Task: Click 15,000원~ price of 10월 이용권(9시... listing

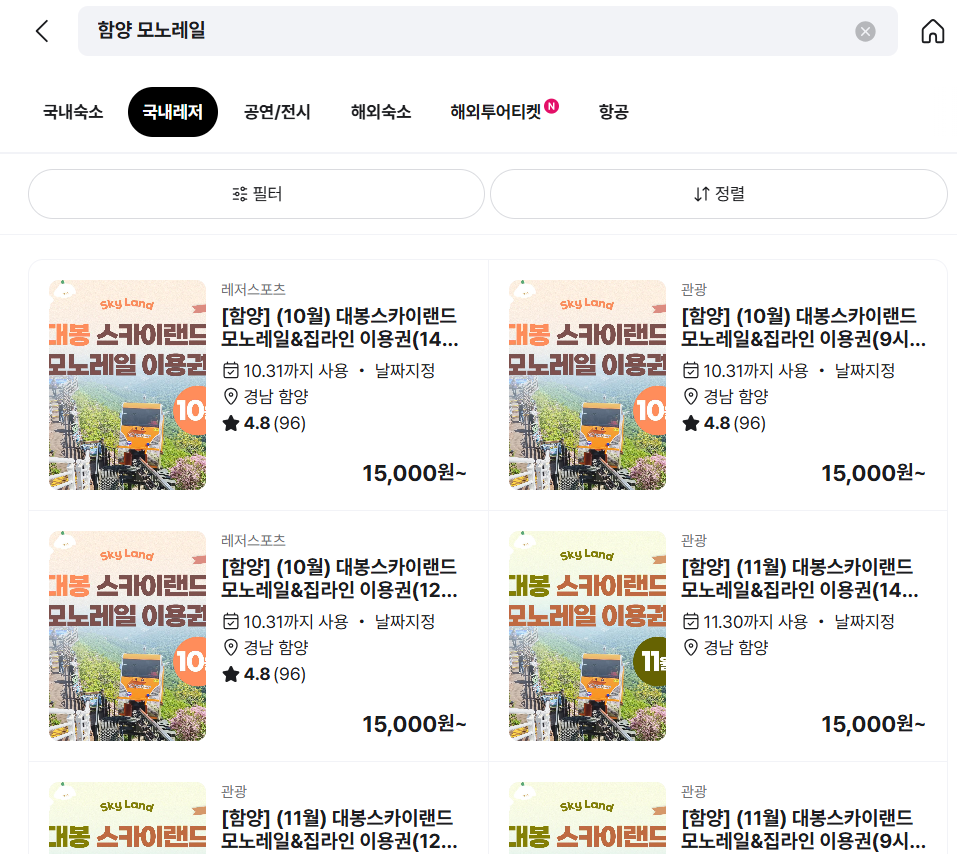Action: tap(873, 473)
